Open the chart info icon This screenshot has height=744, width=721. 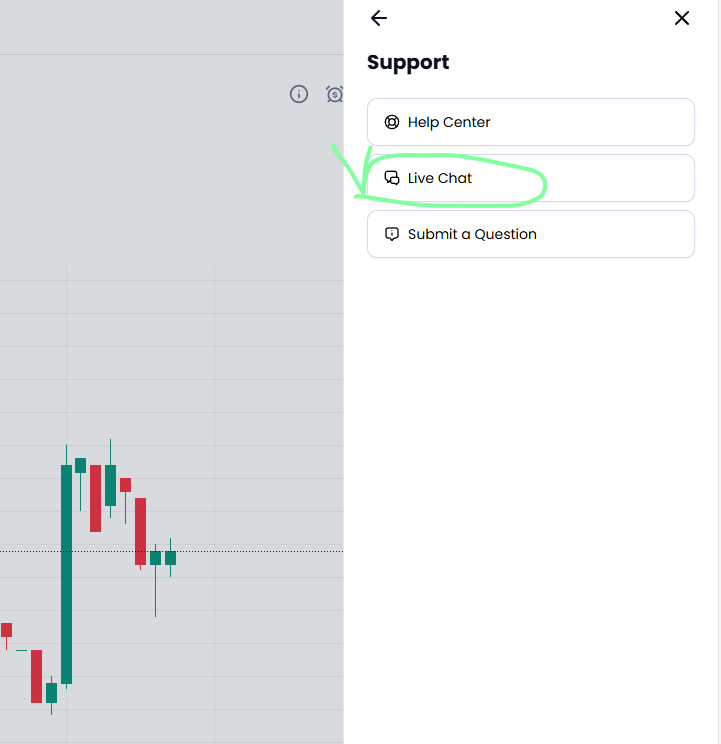(x=299, y=94)
